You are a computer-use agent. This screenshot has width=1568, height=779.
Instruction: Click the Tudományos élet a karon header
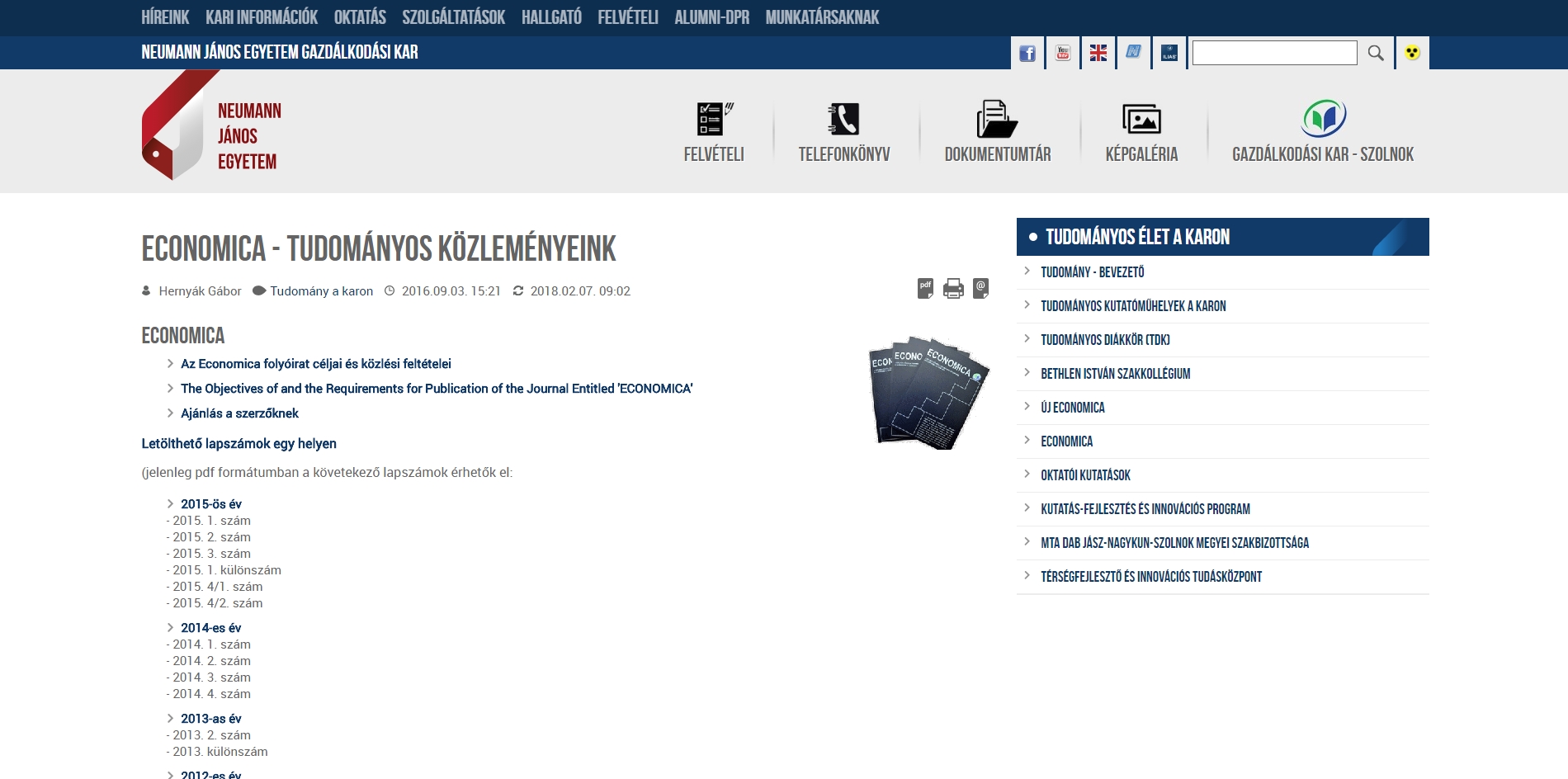click(1223, 237)
